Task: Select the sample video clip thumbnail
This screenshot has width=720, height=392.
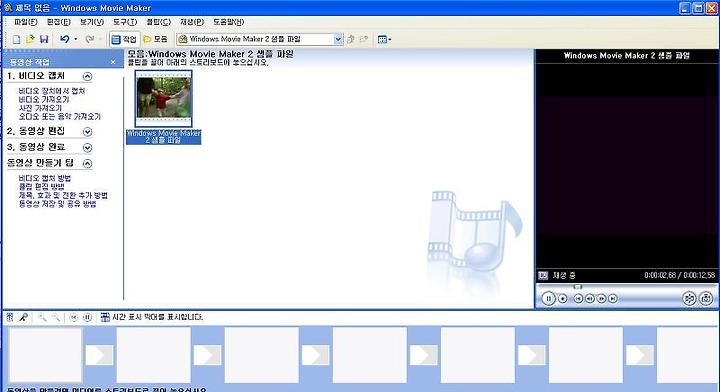Action: point(163,99)
